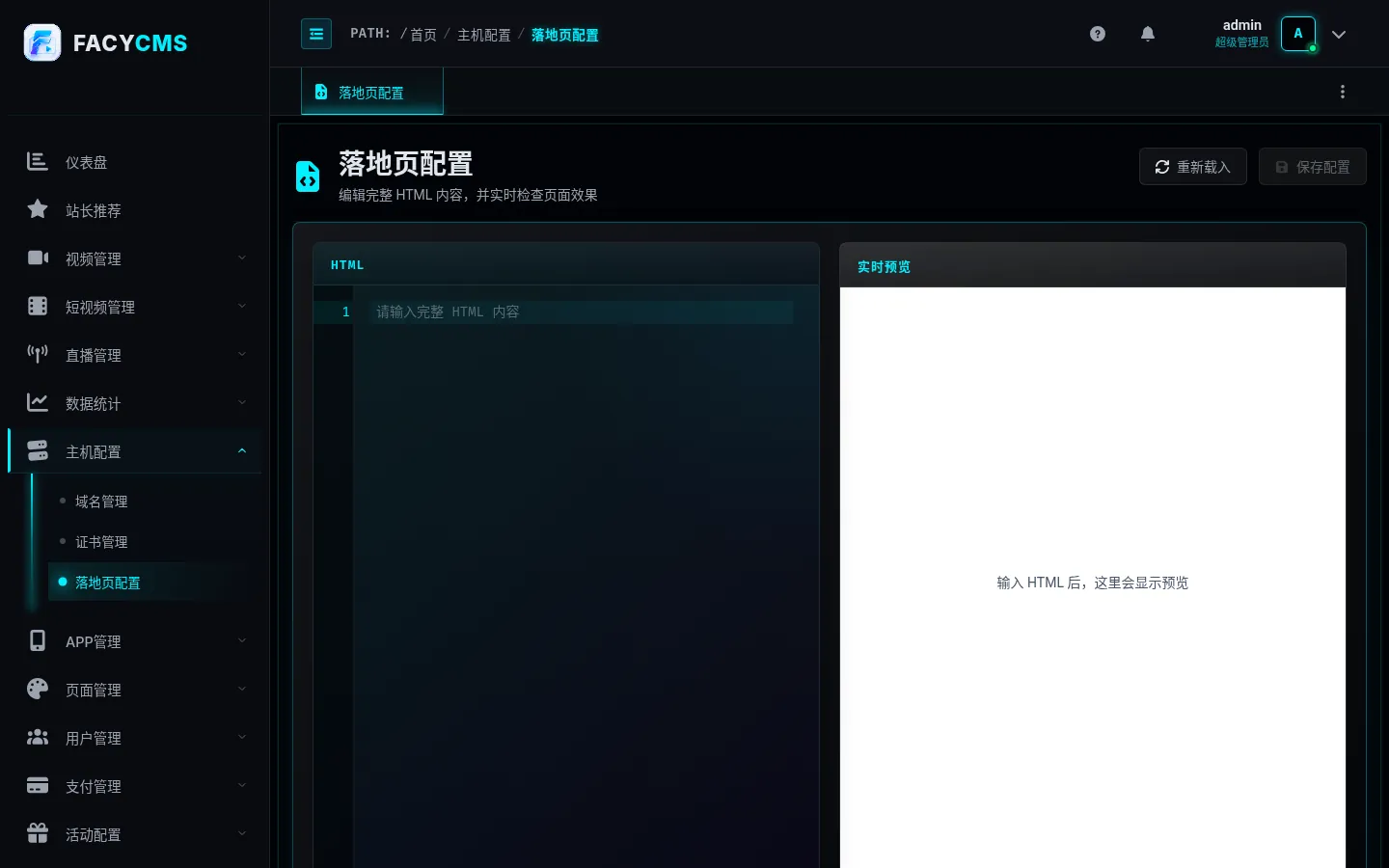Screen dimensions: 1389x868
Task: Click the FACYCMS logo icon
Action: [42, 42]
